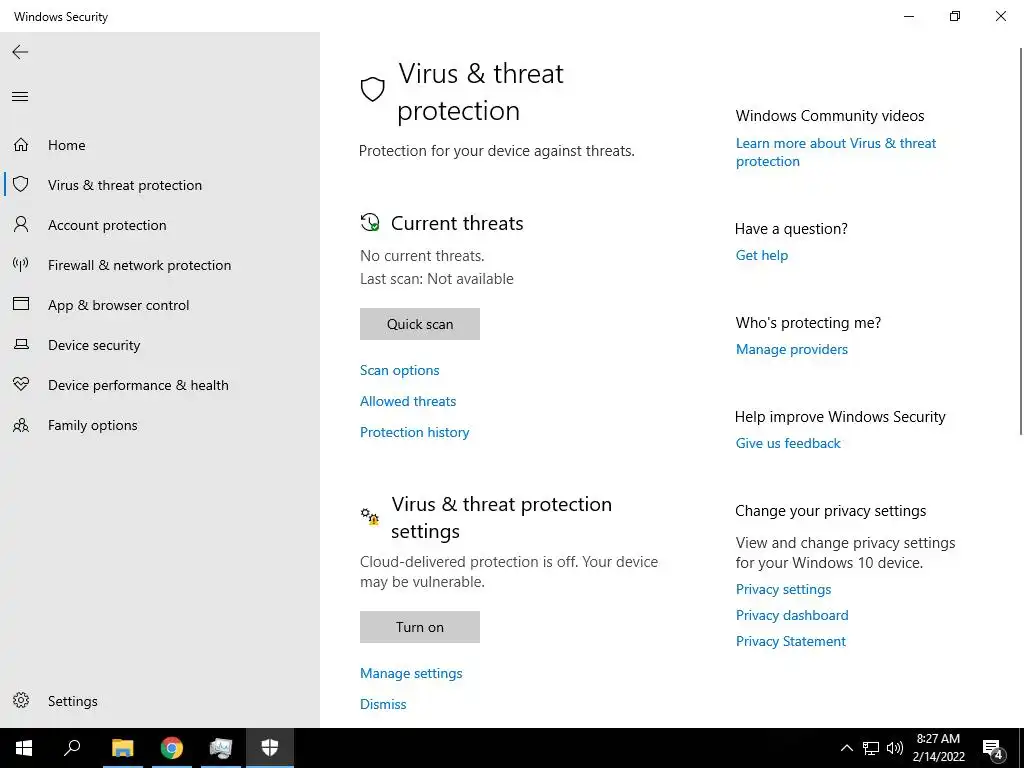Show hidden system tray icons
Viewport: 1024px width, 768px height.
coord(846,748)
